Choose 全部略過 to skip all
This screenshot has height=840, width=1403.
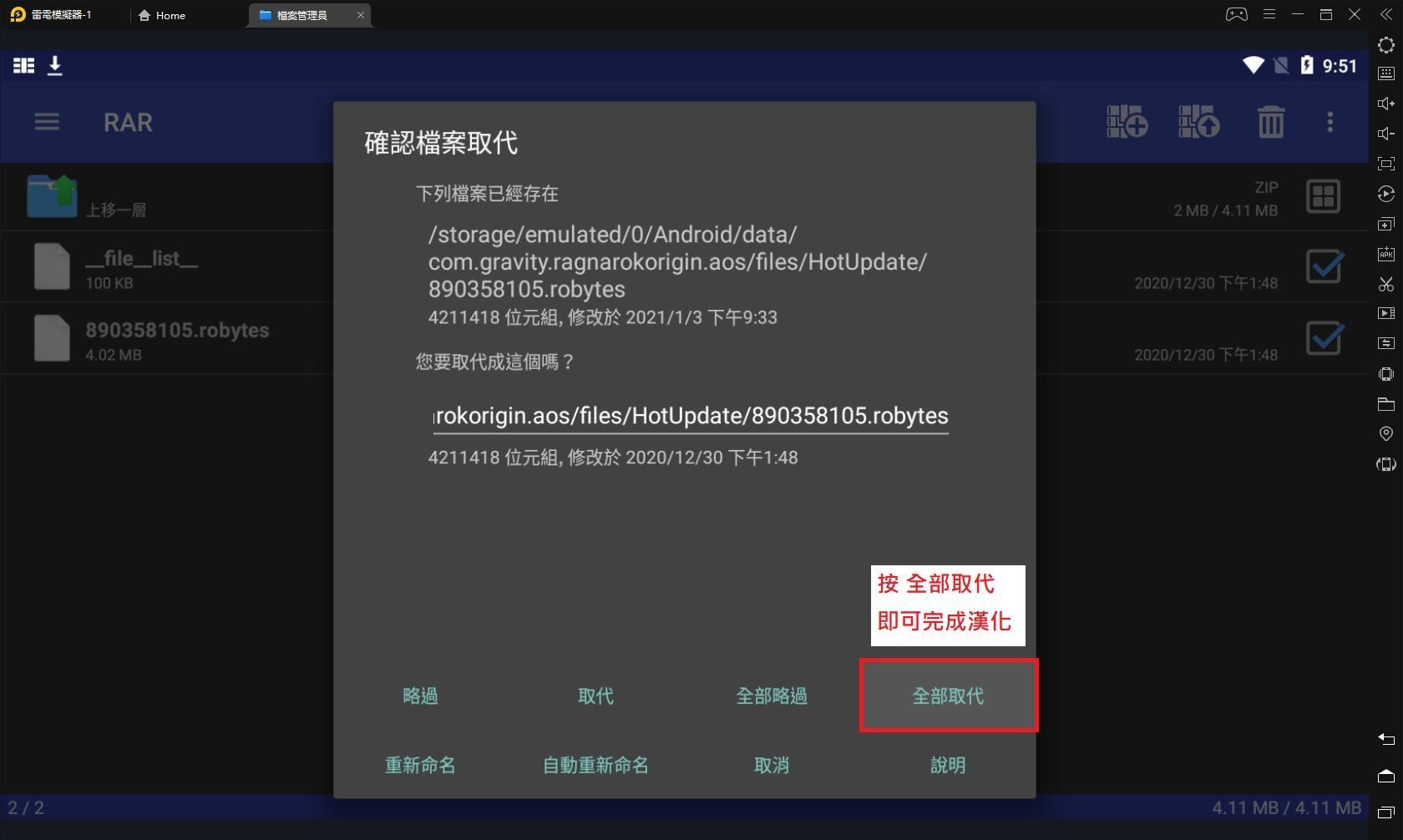(x=772, y=696)
